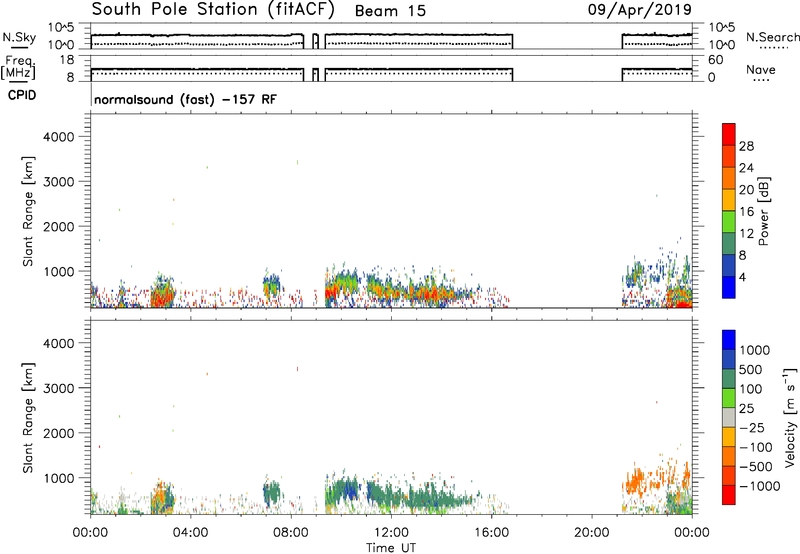Click the "16:00" time tick label

point(491,533)
